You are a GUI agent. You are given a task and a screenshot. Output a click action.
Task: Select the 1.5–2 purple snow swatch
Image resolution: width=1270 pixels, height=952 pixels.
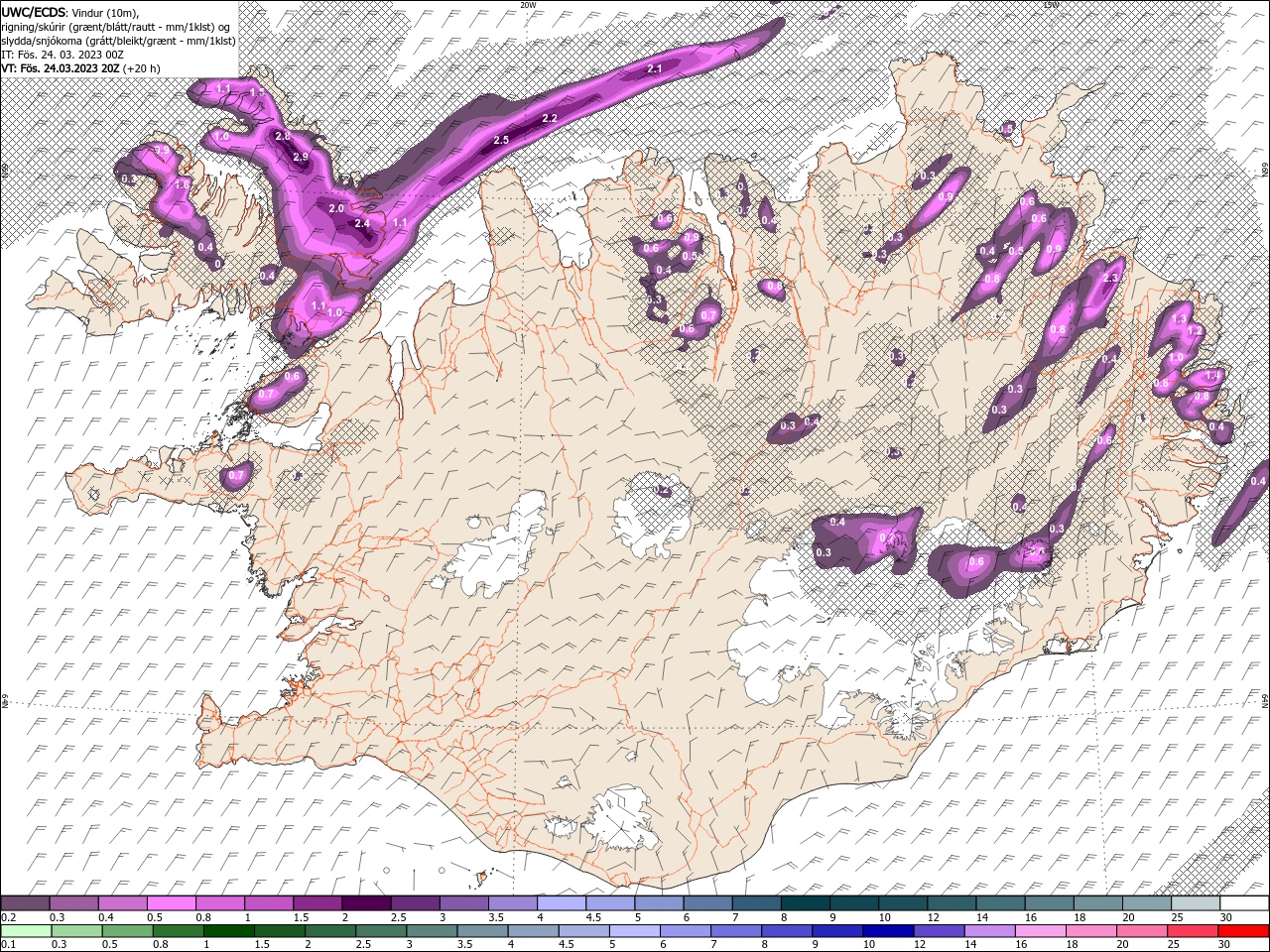pos(317,903)
